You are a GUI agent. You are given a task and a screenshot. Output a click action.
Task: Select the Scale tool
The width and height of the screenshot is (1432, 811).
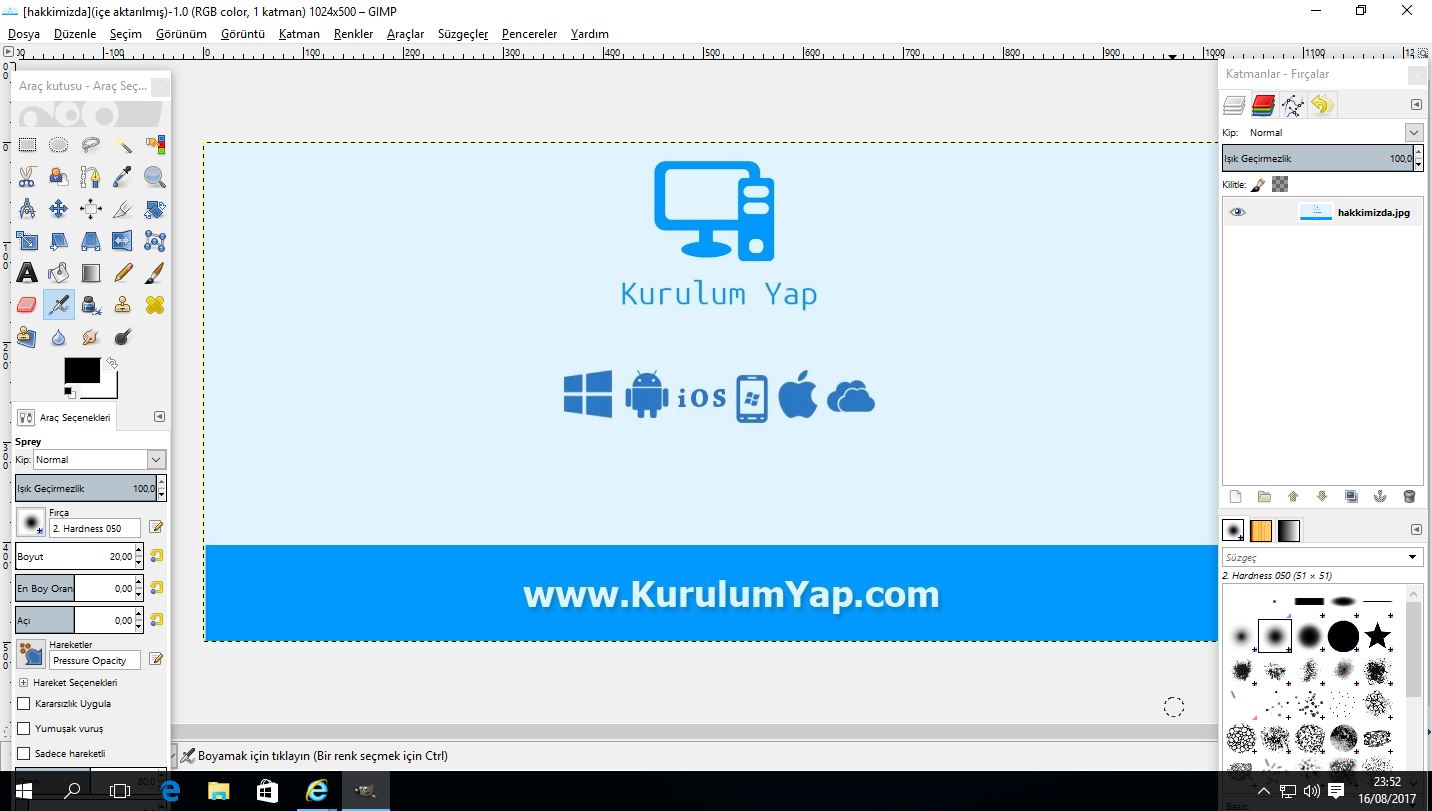pyautogui.click(x=27, y=241)
